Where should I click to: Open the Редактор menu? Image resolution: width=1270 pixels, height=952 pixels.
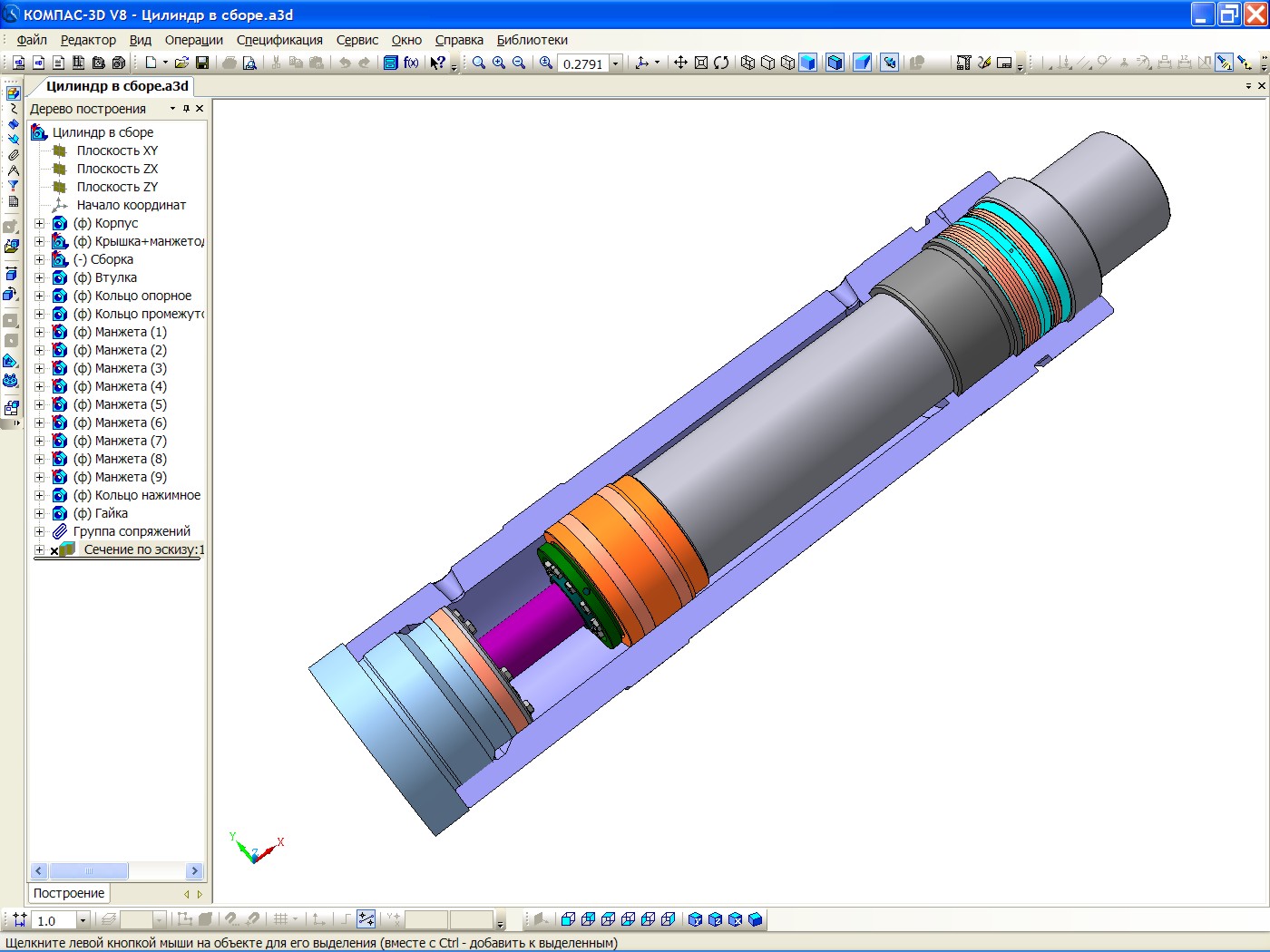tap(88, 40)
